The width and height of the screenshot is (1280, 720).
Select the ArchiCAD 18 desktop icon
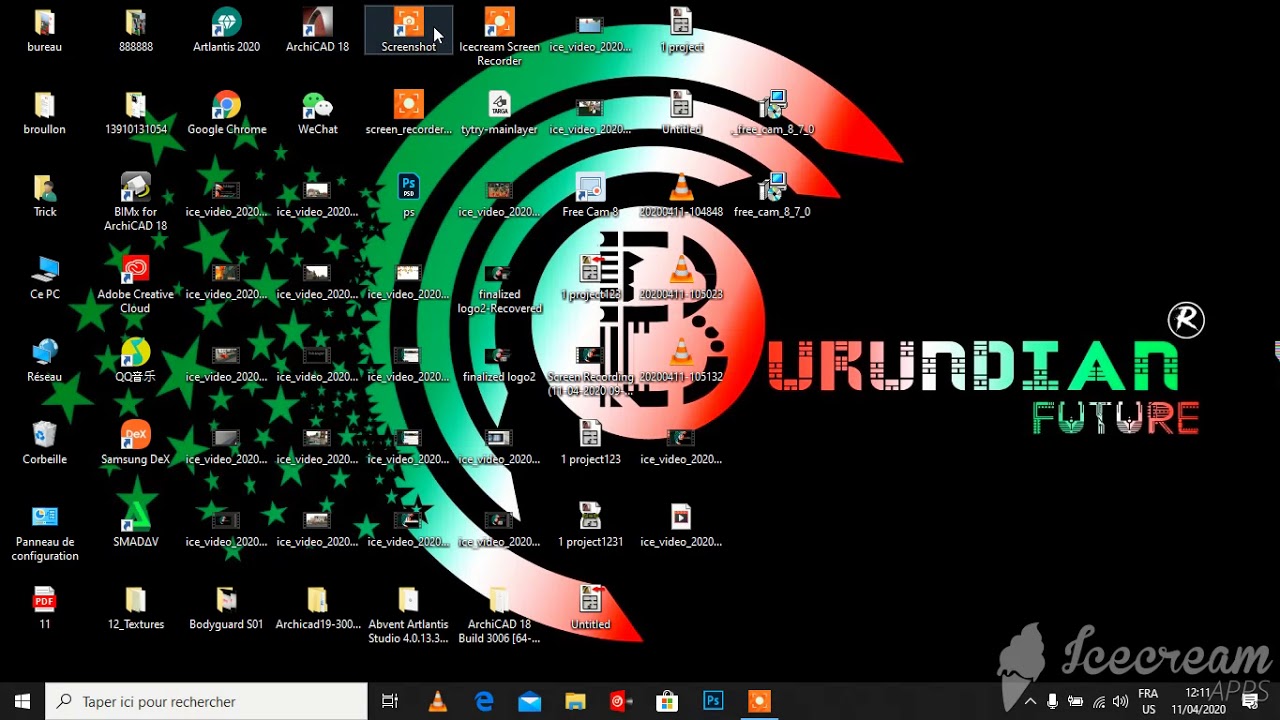(317, 30)
